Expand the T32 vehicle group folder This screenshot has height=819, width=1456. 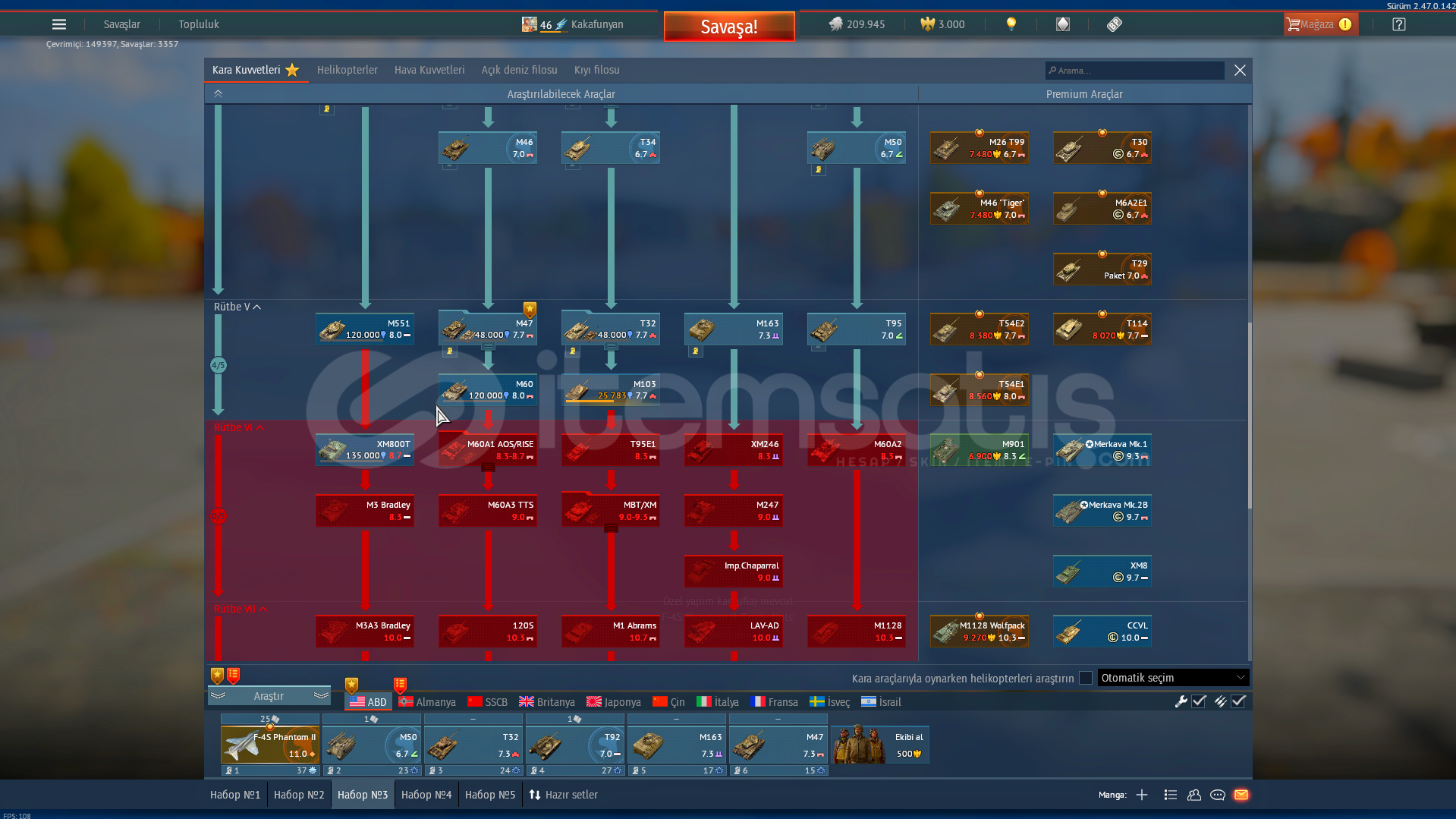coord(611,329)
